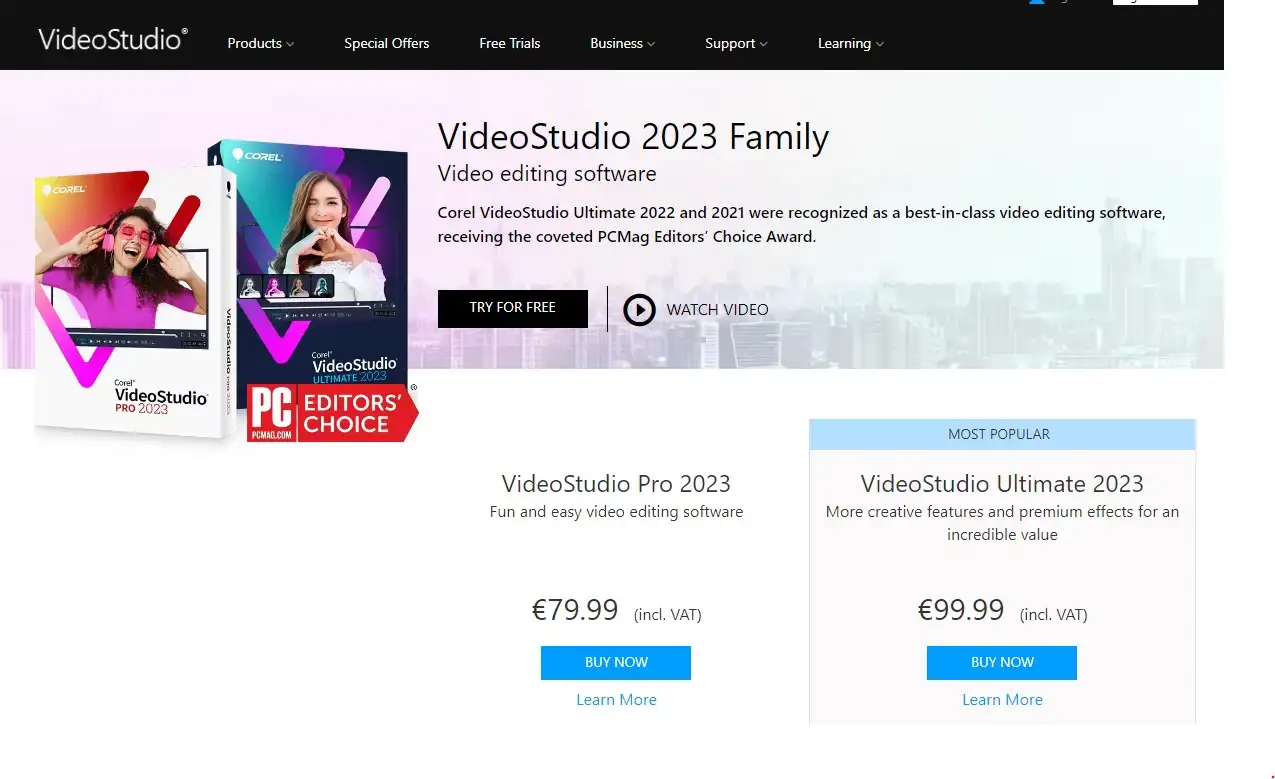Click the blue user account icon at top

(x=1036, y=2)
